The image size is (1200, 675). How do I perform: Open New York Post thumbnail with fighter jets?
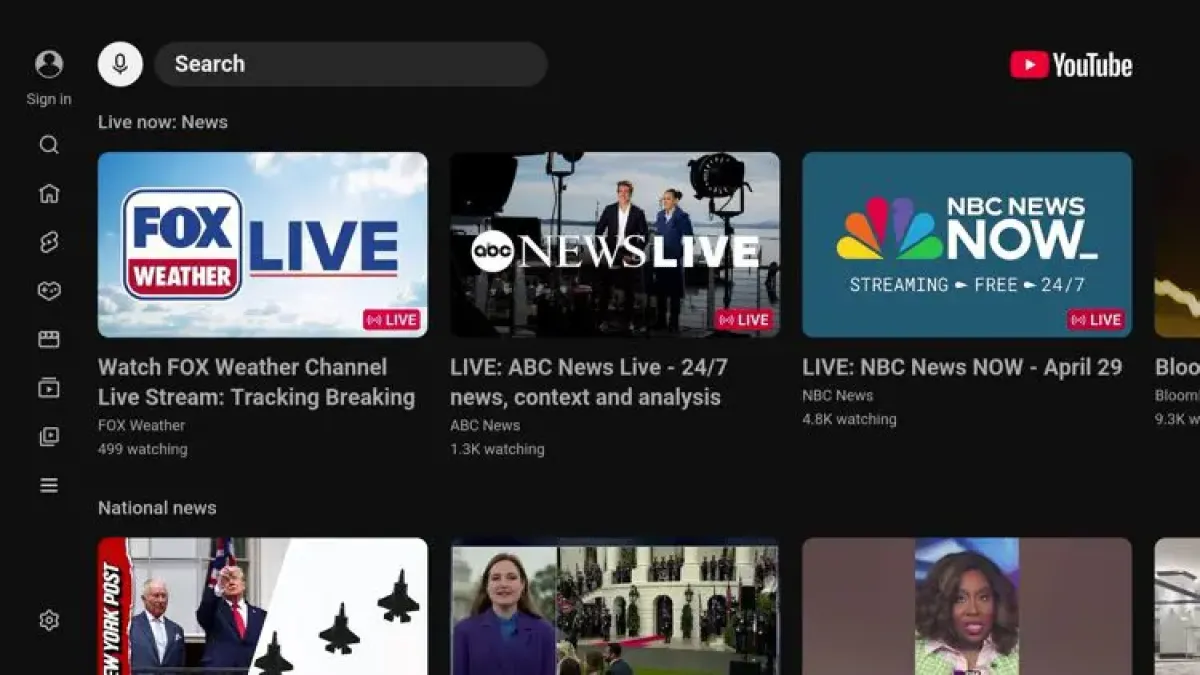(263, 606)
